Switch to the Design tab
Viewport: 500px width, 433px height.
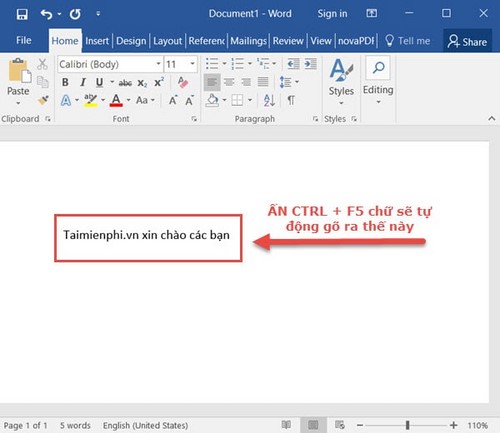point(131,41)
